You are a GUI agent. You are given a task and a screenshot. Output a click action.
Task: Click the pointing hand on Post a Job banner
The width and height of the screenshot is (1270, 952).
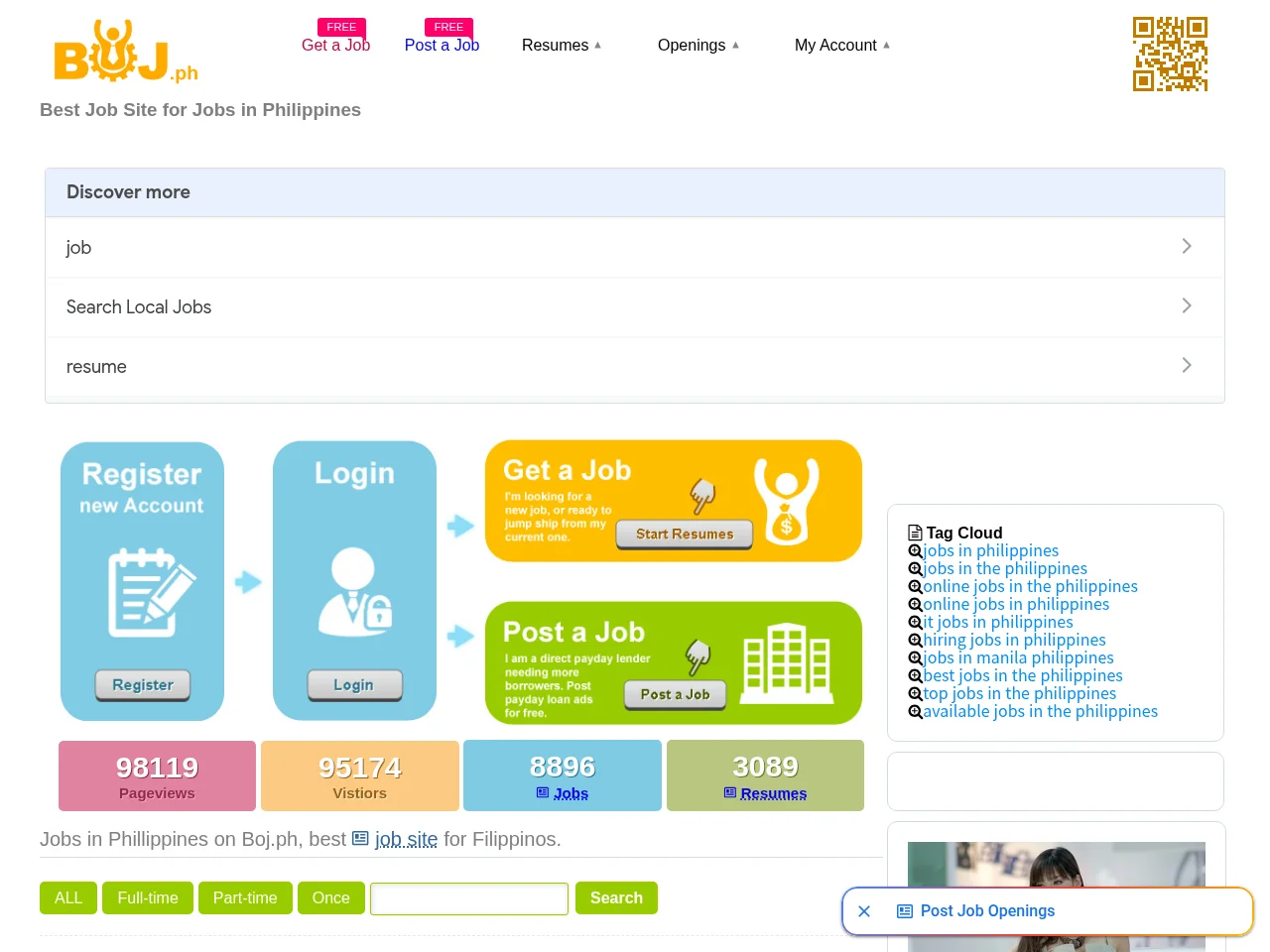[x=698, y=655]
